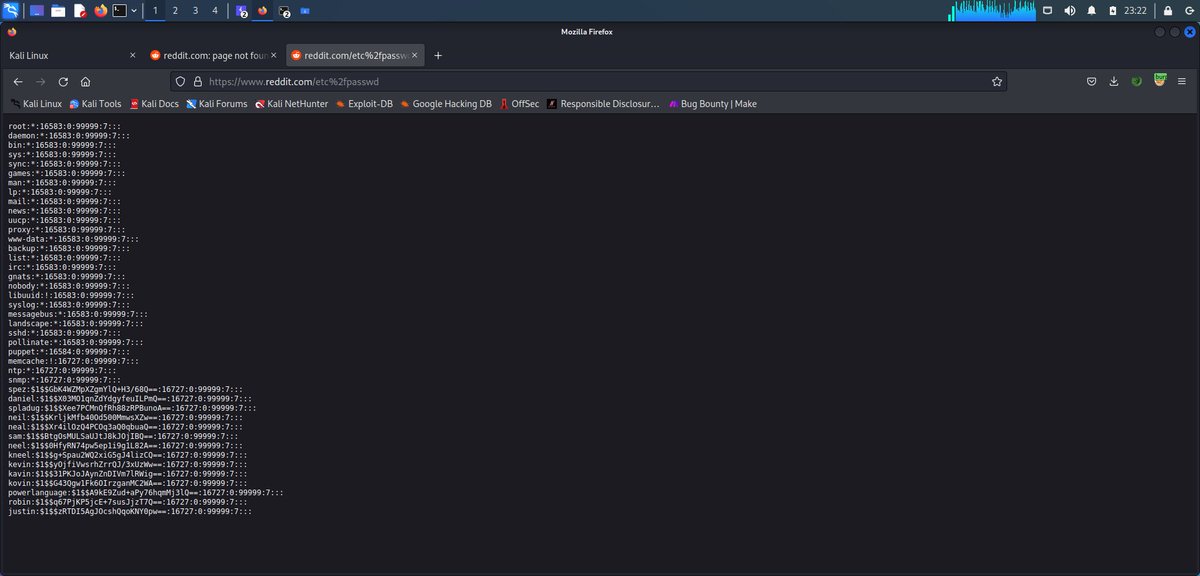Close the reddit.com/etc%2fpasswd tab
1200x576 pixels.
coord(415,56)
